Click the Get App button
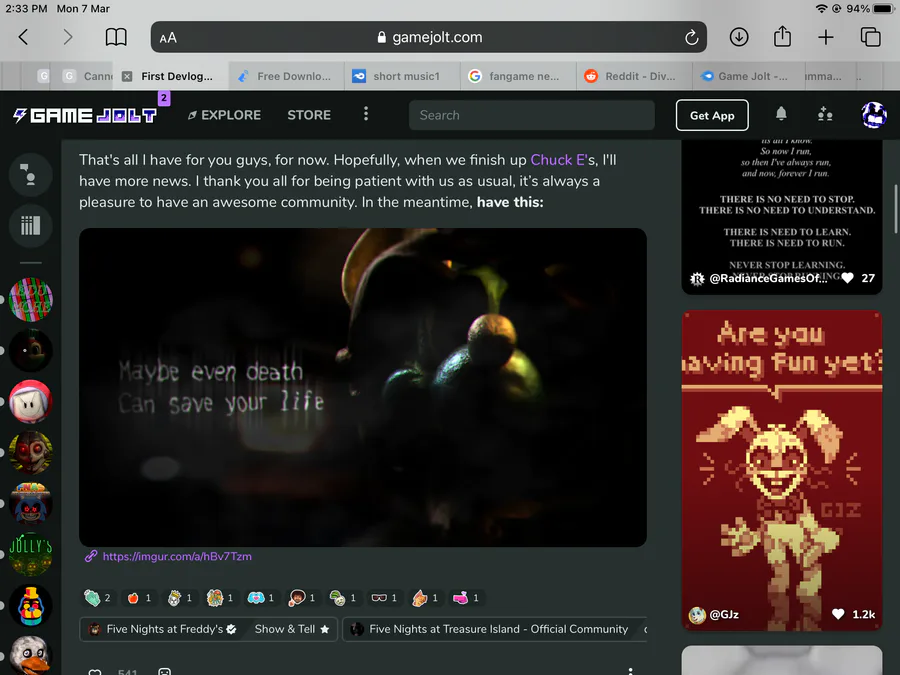 point(712,115)
